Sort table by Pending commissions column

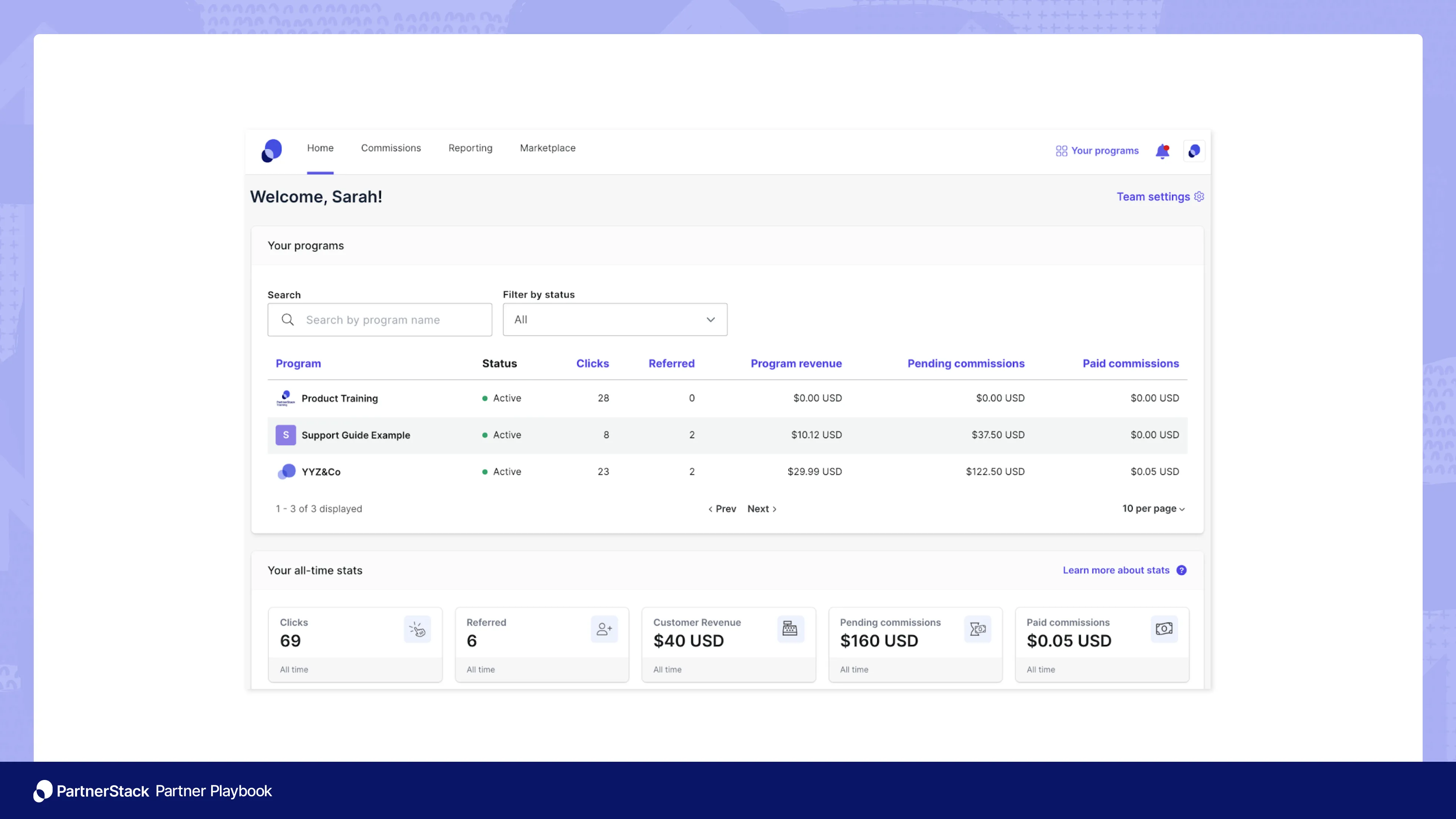[x=965, y=364]
